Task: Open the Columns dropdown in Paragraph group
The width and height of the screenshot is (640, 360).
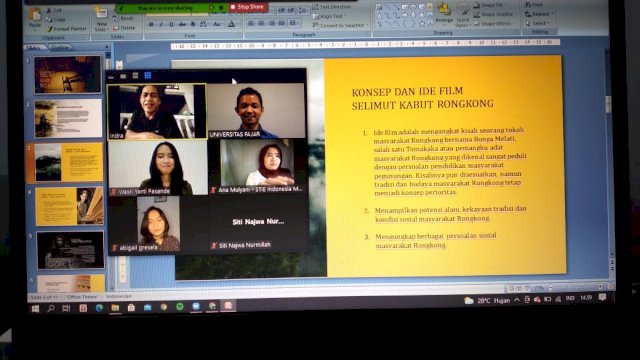Action: pos(294,23)
